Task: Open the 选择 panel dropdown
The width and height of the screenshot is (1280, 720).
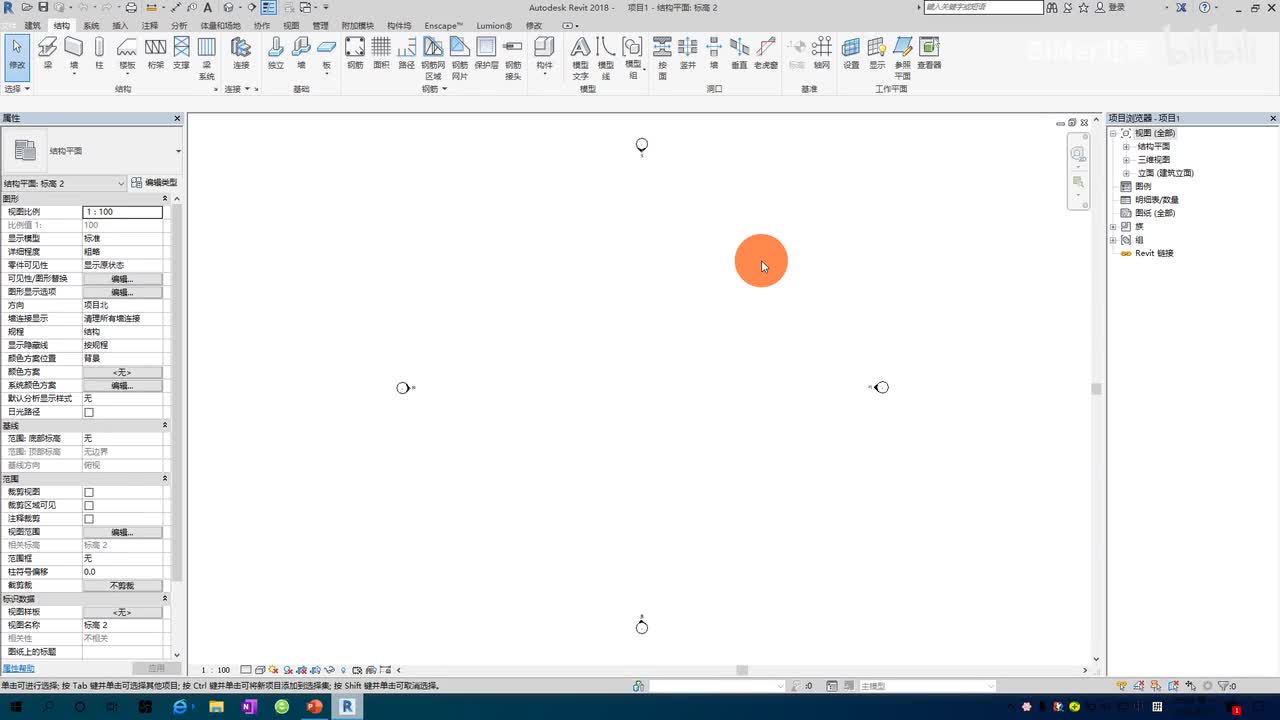Action: tap(17, 89)
